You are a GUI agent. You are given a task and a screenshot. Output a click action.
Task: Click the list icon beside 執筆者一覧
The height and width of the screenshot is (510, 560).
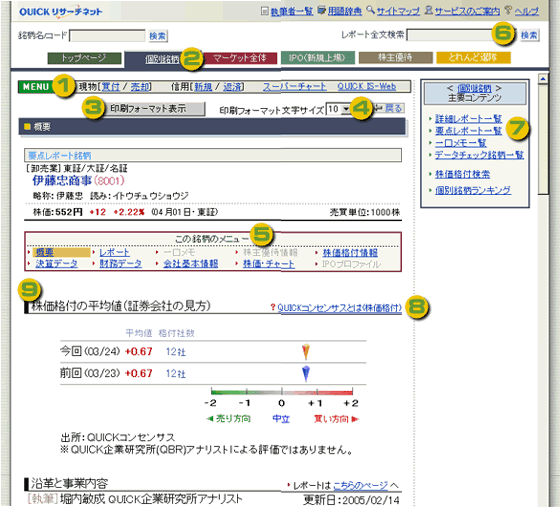click(264, 11)
